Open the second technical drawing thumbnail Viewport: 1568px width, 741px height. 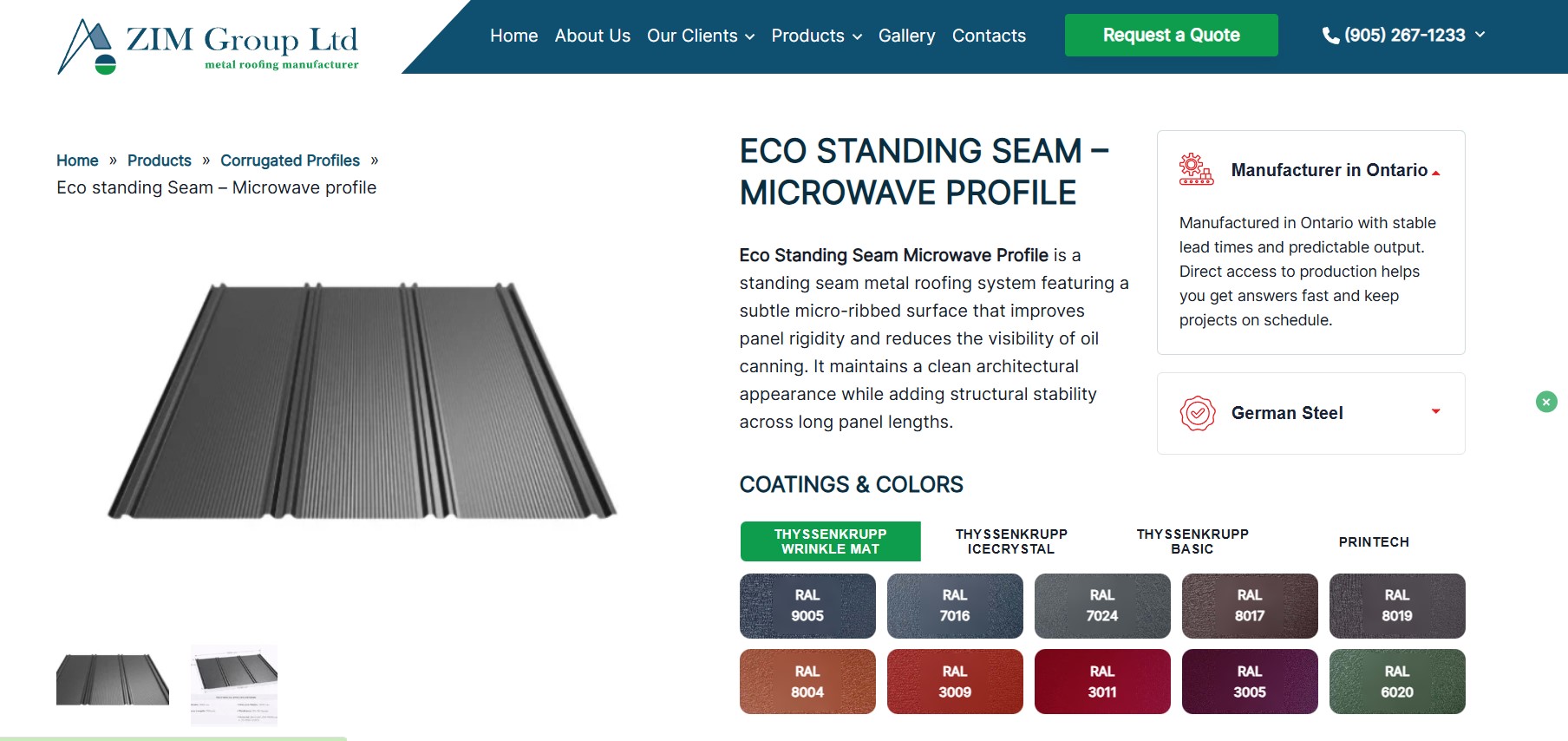tap(234, 684)
